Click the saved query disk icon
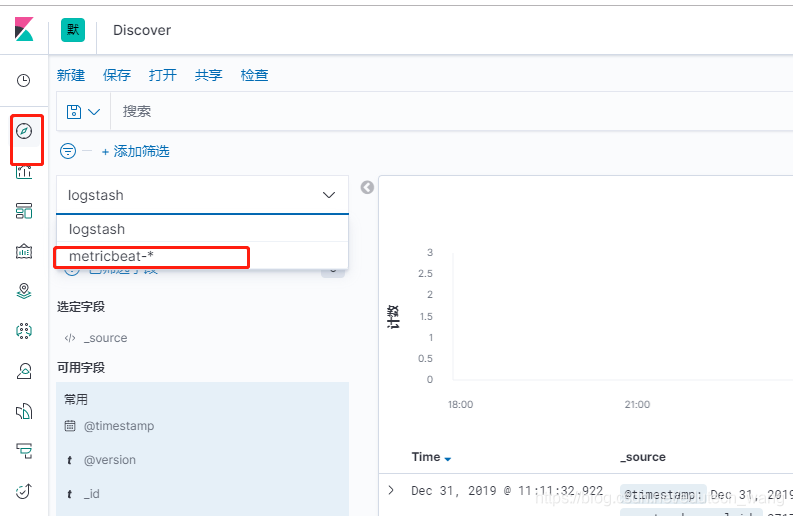This screenshot has height=516, width=793. 74,112
